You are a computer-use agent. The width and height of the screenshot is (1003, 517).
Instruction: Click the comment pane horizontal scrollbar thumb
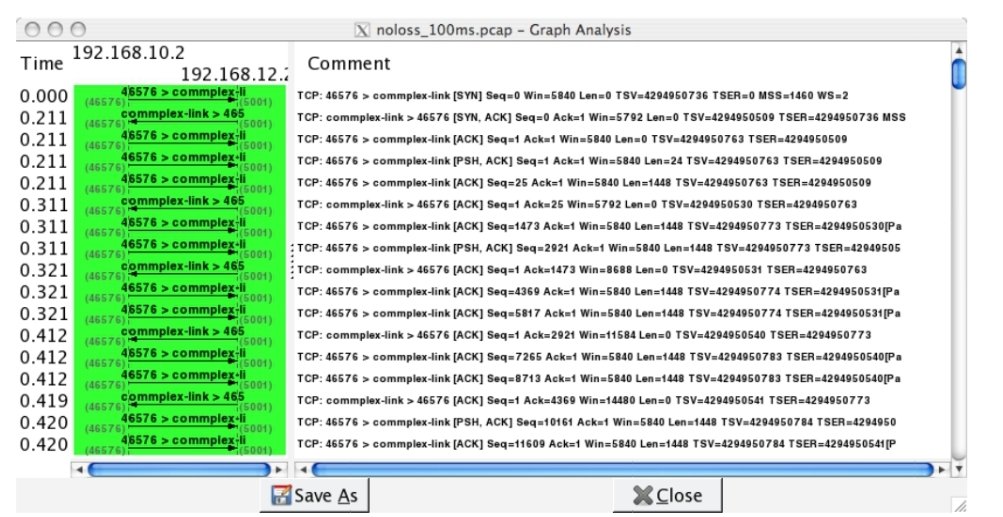(x=622, y=470)
